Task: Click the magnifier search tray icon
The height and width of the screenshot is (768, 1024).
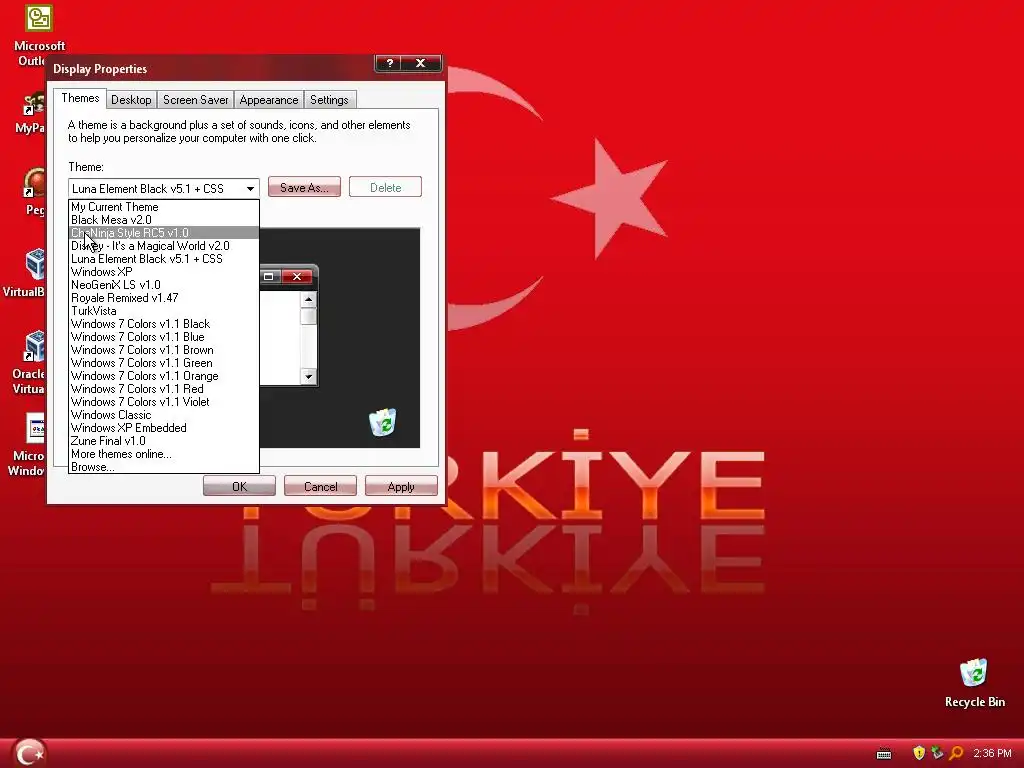Action: coord(956,753)
